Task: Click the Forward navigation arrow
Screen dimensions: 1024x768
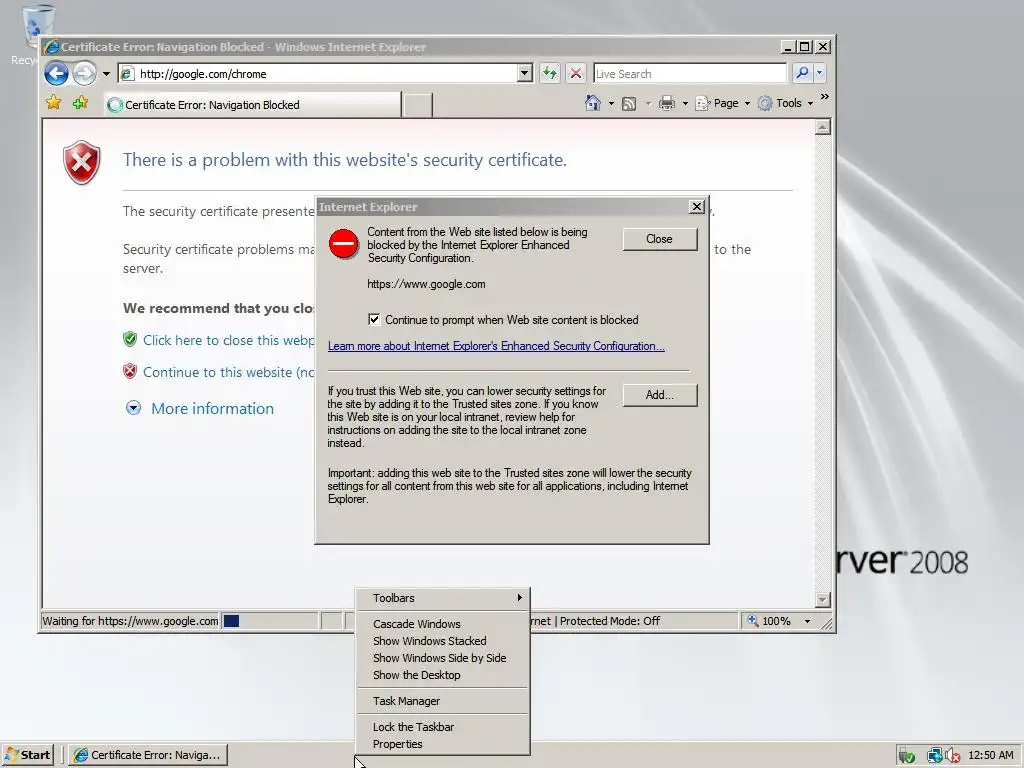Action: click(x=84, y=73)
